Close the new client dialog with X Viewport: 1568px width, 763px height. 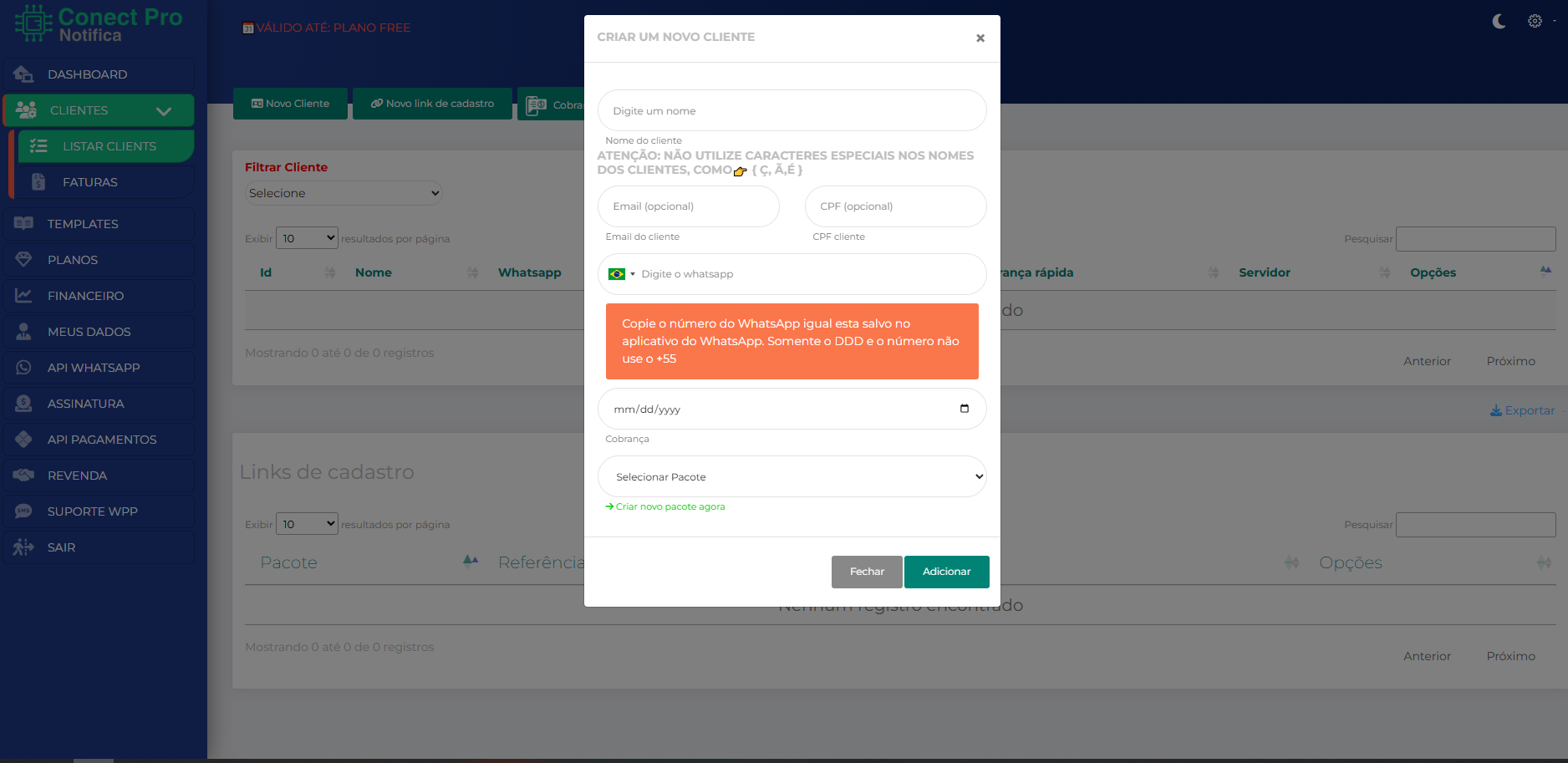[x=980, y=38]
